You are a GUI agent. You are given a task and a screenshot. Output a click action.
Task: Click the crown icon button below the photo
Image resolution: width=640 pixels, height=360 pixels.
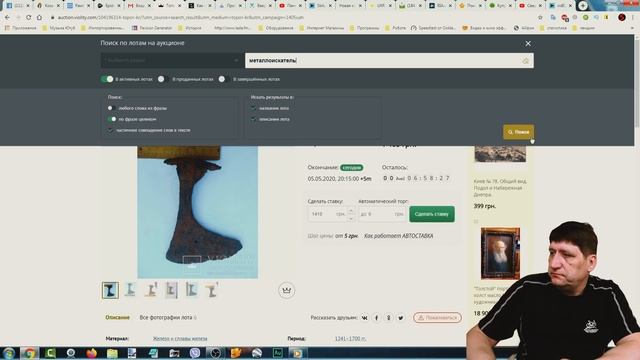[287, 290]
